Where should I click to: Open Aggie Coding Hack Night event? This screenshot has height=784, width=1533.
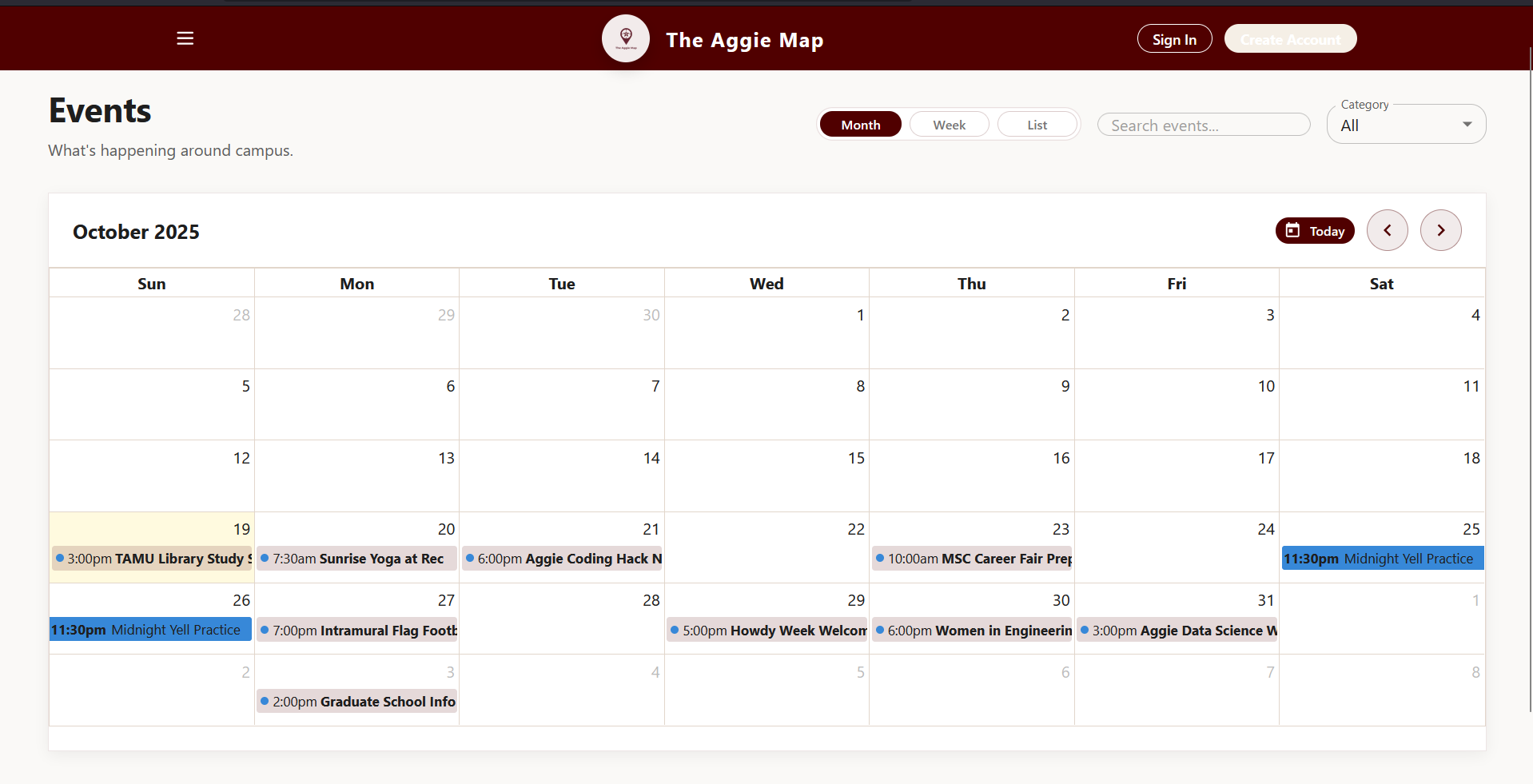563,559
